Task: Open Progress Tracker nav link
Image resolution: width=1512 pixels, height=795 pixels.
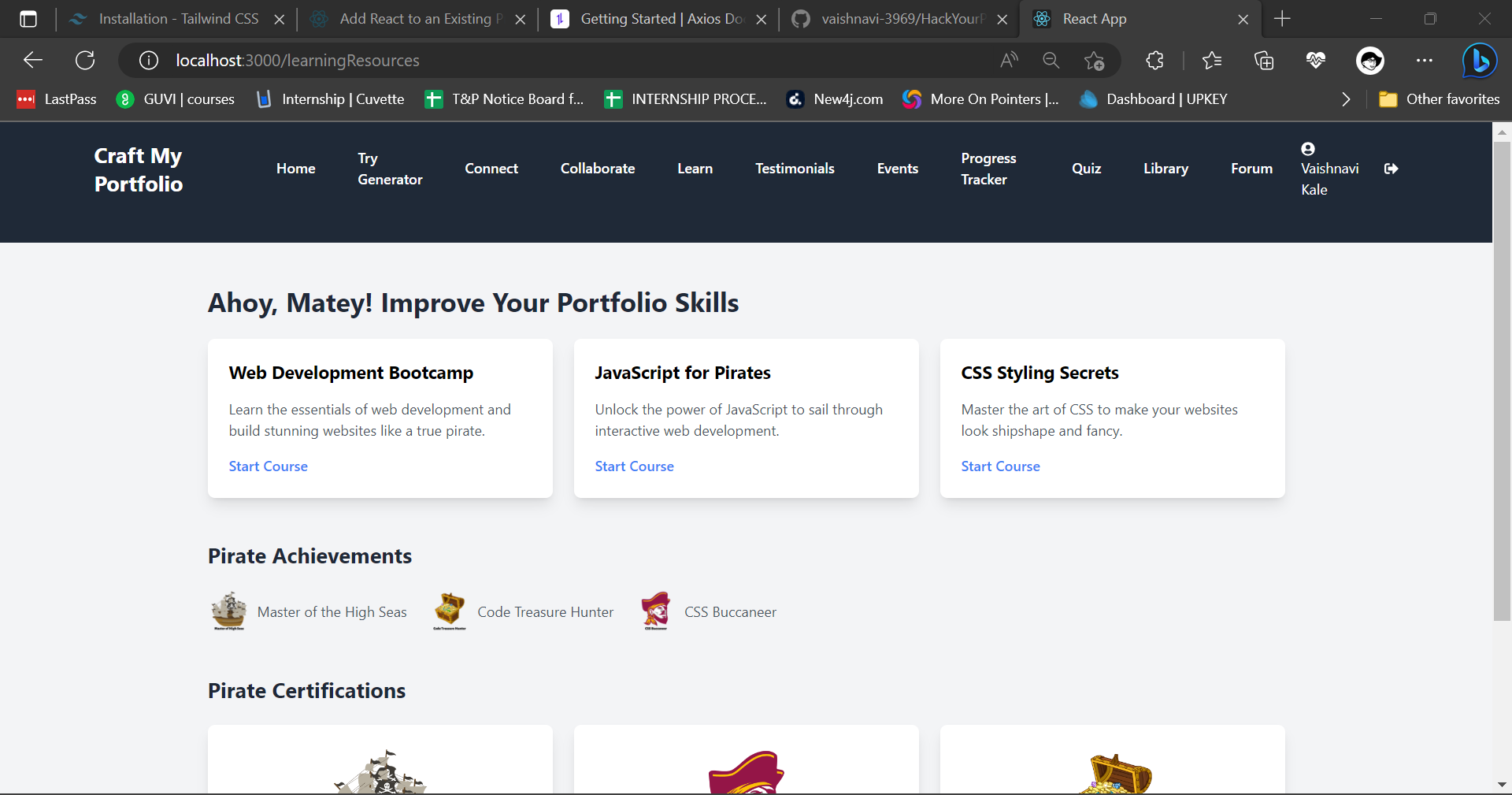Action: point(988,169)
